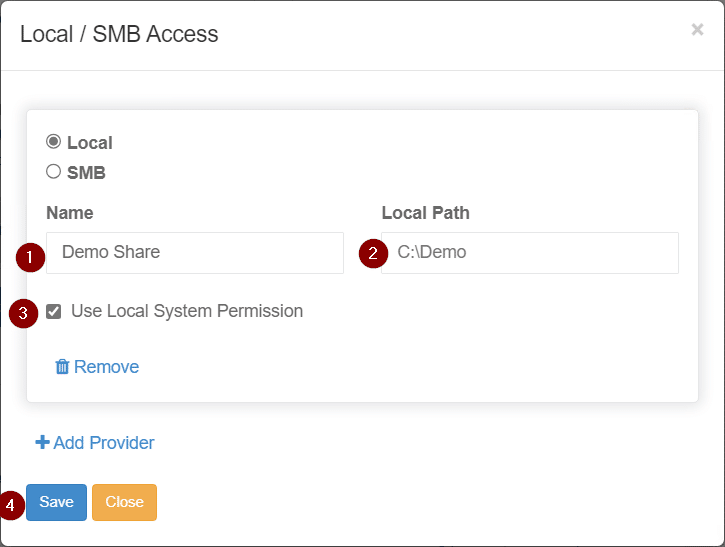Select the SMB radio button
The image size is (725, 547).
click(x=54, y=171)
